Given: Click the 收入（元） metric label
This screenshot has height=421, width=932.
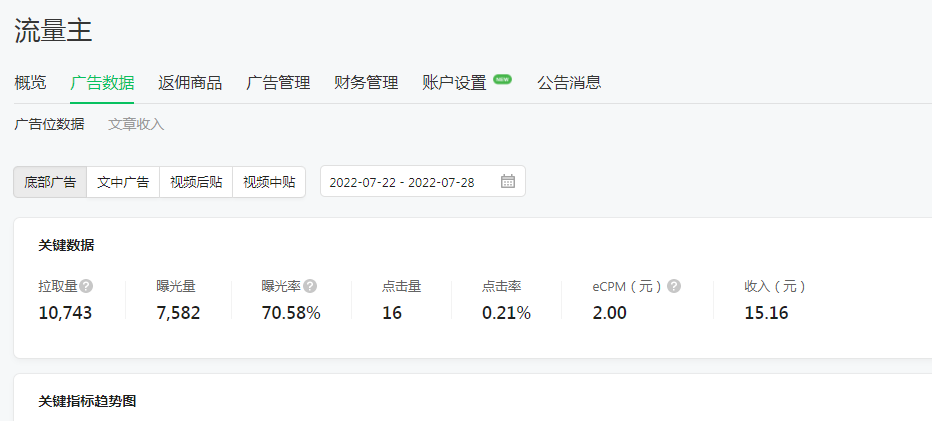Looking at the screenshot, I should pyautogui.click(x=775, y=287).
